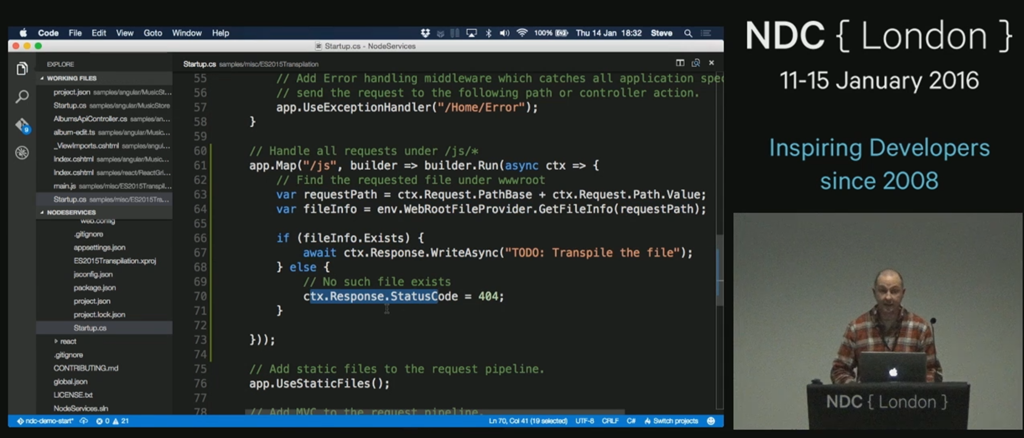Open the Help menu
The width and height of the screenshot is (1024, 438).
coord(221,33)
